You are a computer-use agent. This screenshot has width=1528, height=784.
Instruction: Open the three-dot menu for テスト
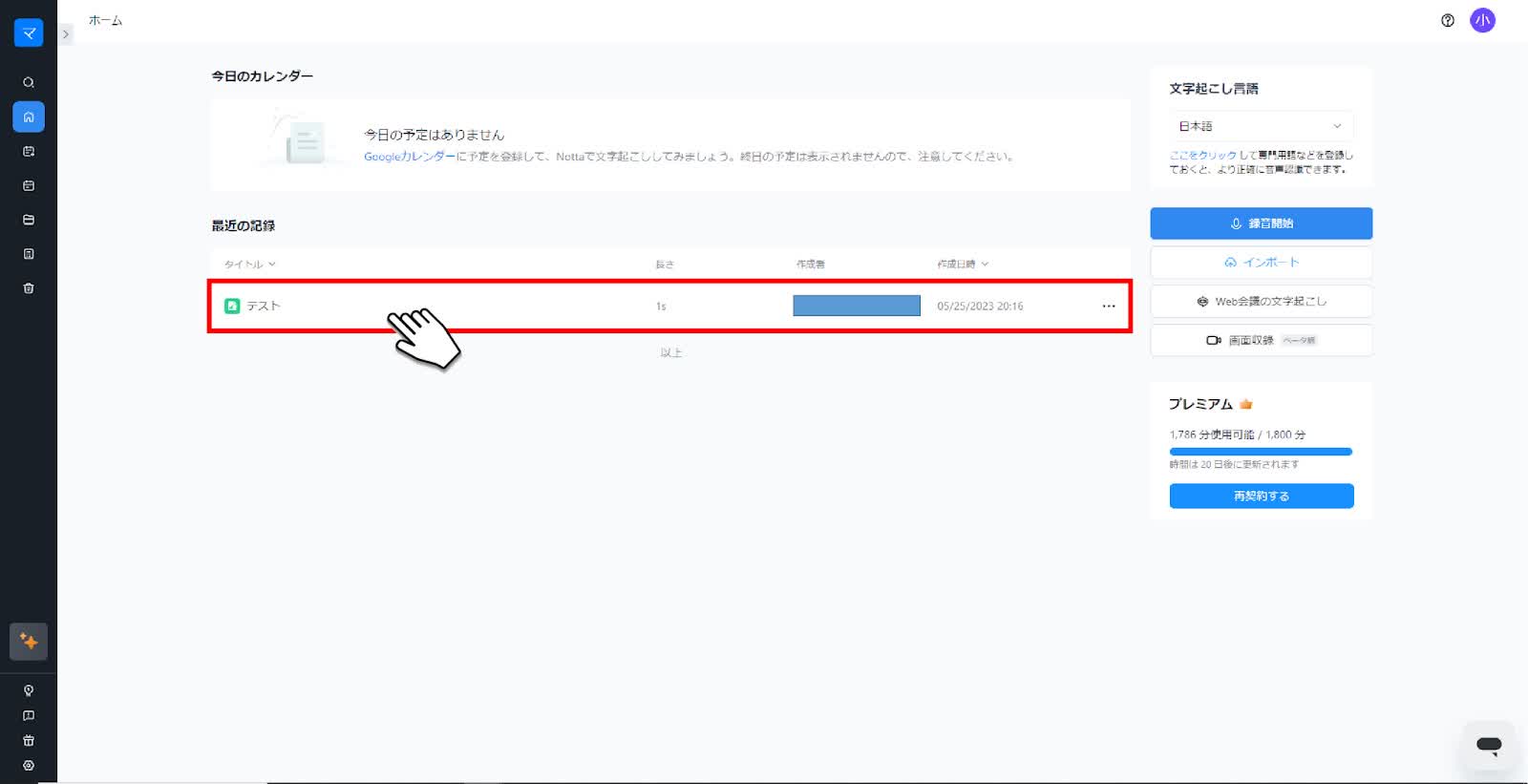click(x=1109, y=306)
